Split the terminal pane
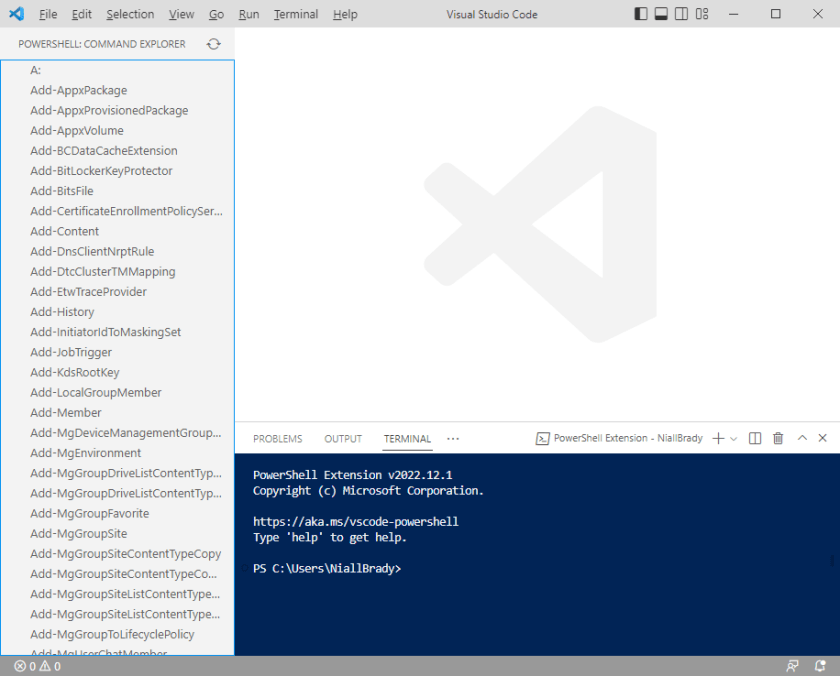840x676 pixels. coord(755,438)
